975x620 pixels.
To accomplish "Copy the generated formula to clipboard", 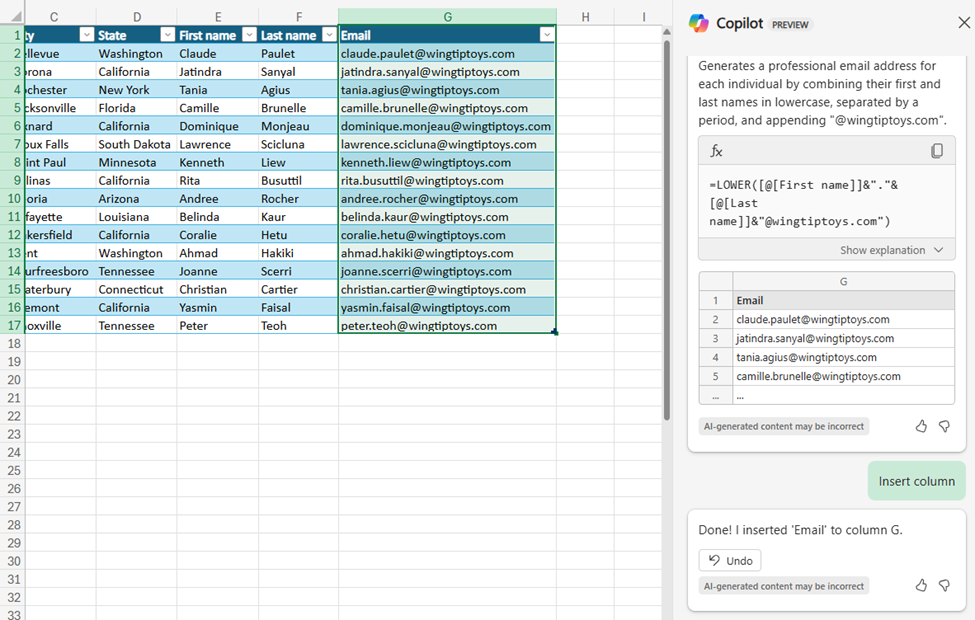I will 936,151.
